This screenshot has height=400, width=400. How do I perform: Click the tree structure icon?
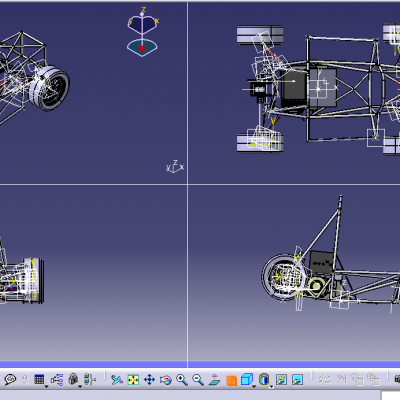tap(57, 380)
